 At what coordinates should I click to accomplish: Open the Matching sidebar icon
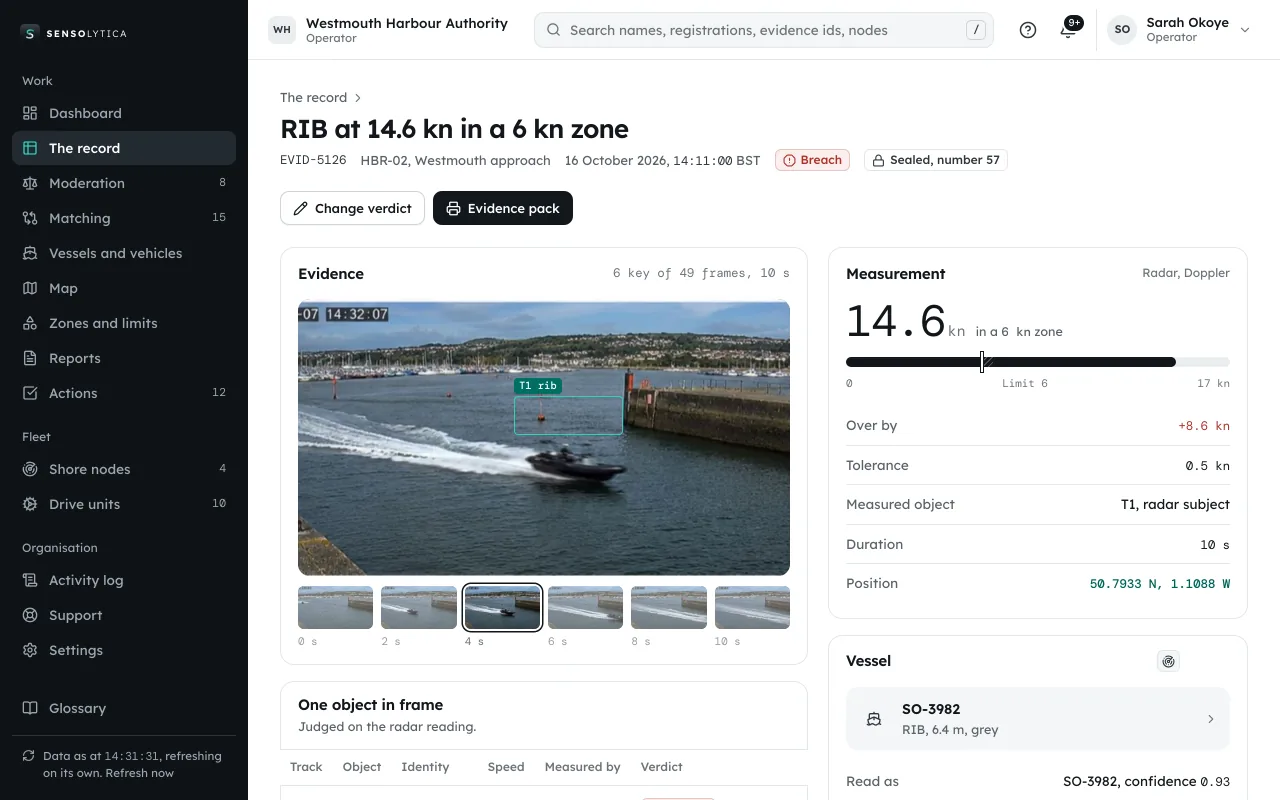[x=30, y=218]
